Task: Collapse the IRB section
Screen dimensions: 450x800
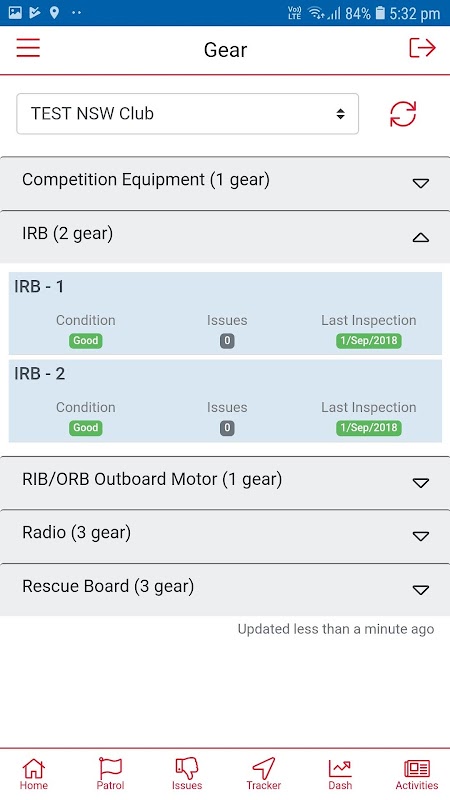Action: [x=225, y=236]
